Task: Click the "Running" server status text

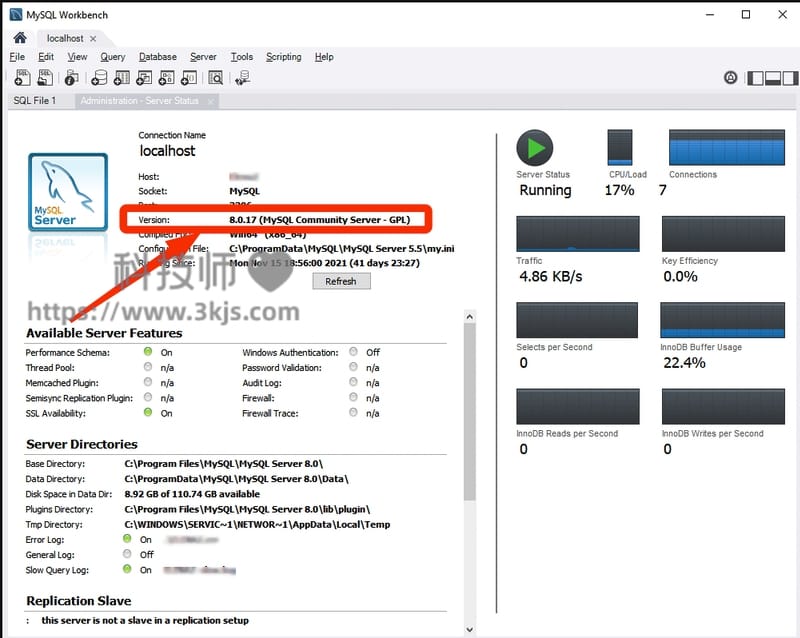Action: (545, 190)
